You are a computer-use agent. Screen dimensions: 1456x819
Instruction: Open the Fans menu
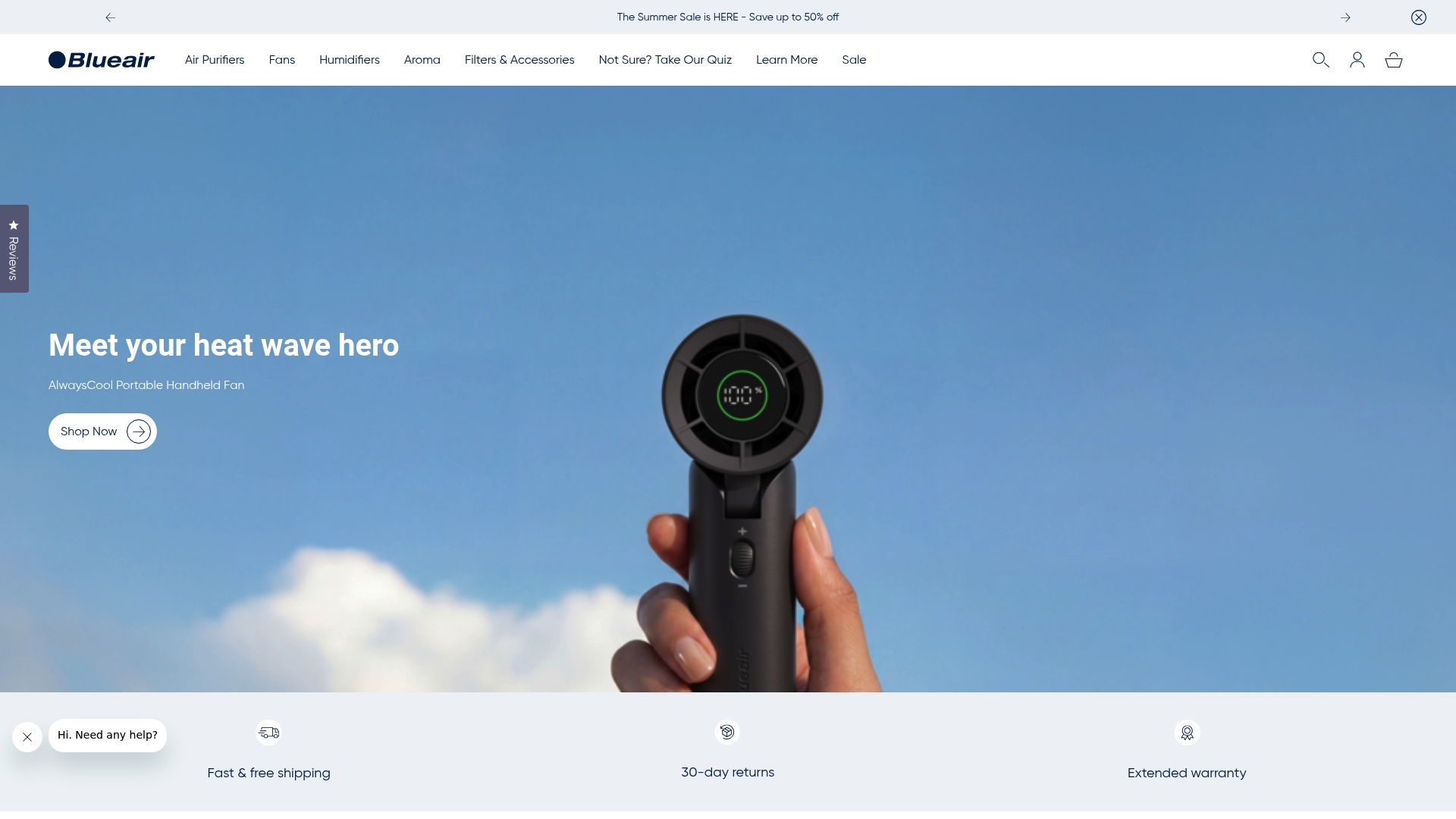(x=282, y=60)
